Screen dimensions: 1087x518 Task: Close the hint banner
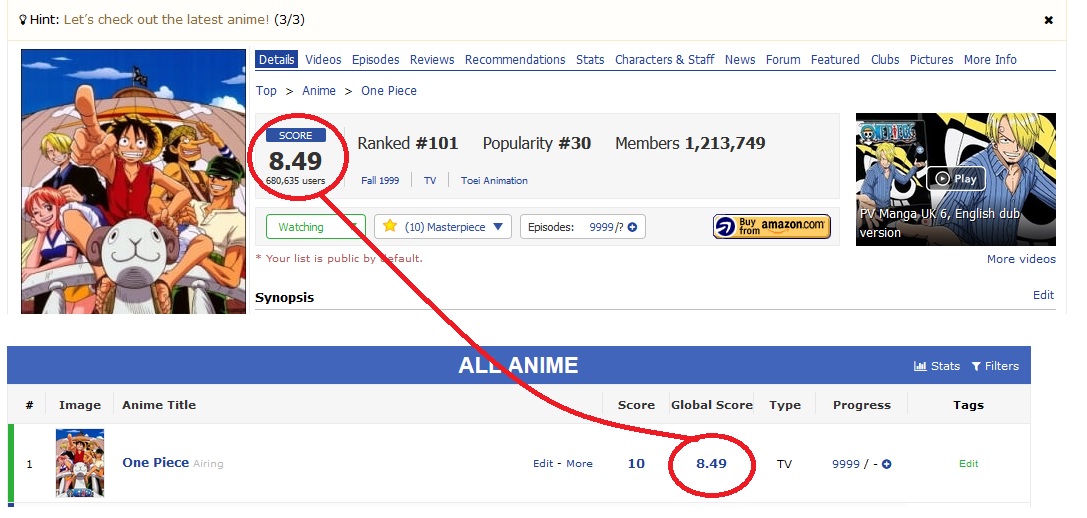1048,20
